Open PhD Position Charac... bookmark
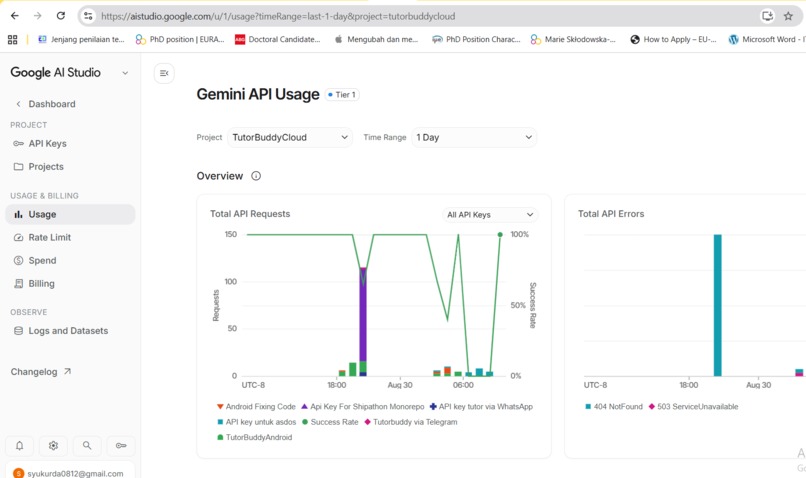The width and height of the screenshot is (806, 478). [476, 40]
